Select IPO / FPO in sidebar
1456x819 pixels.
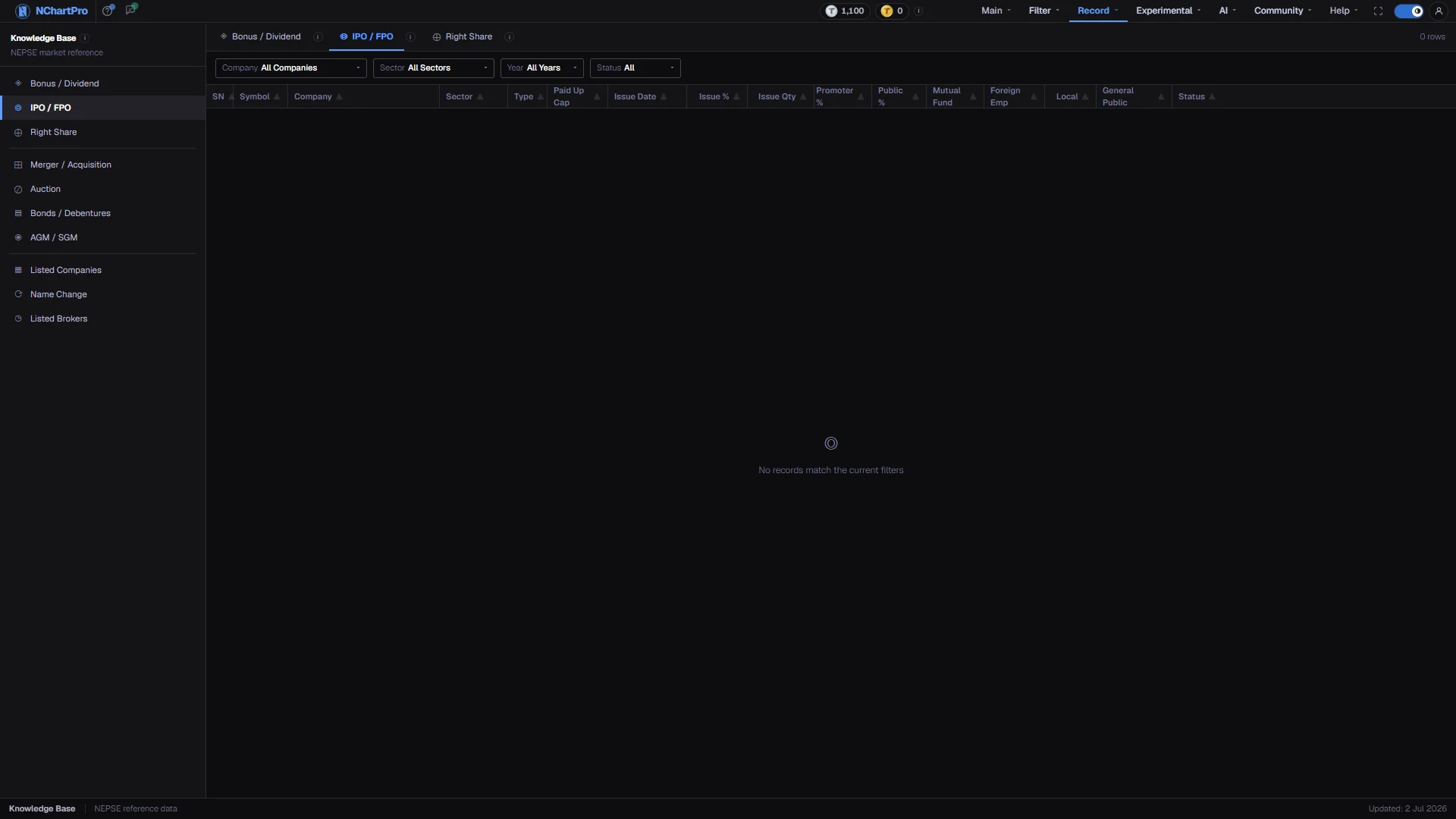tap(102, 108)
